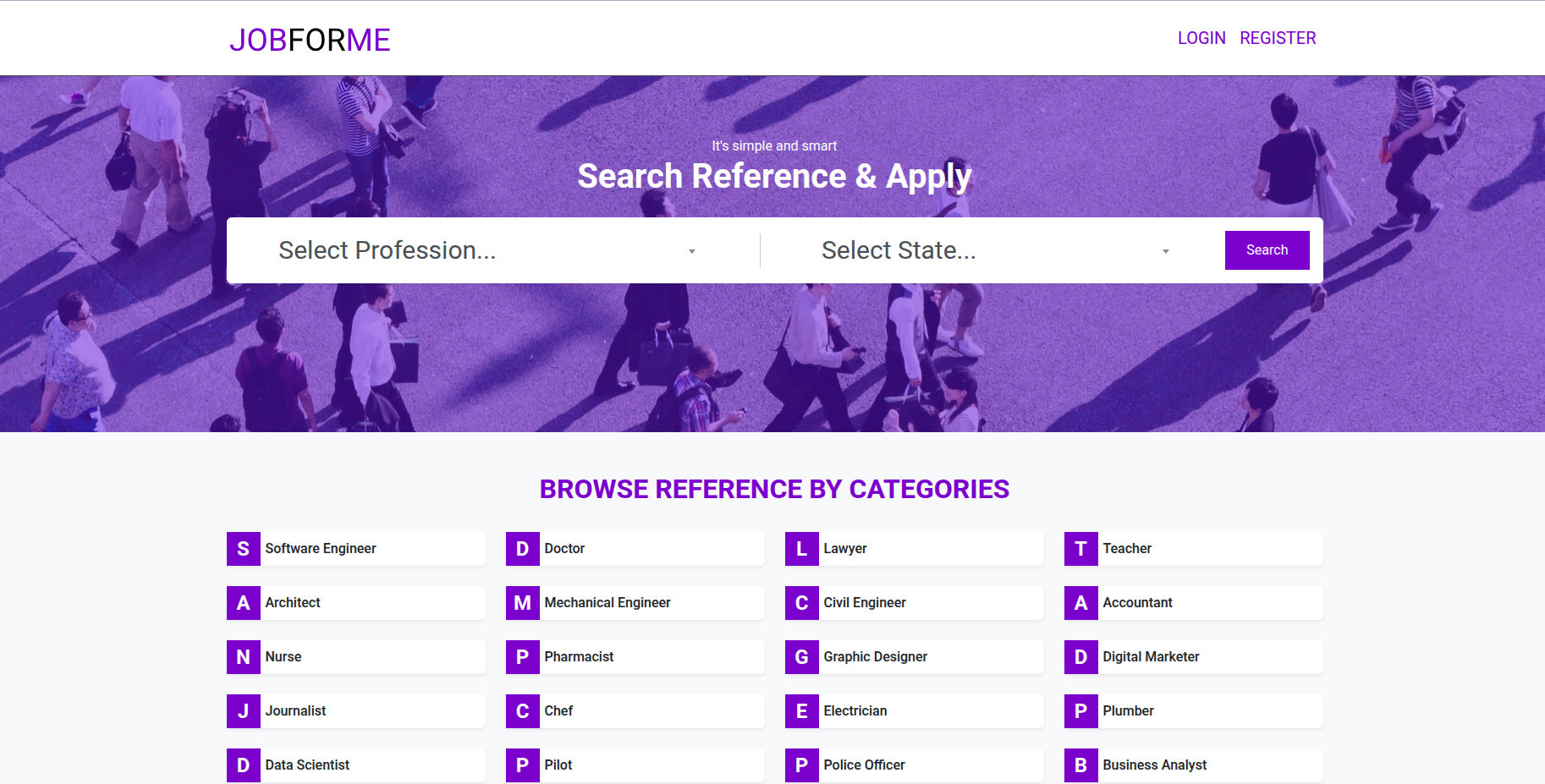Image resolution: width=1545 pixels, height=784 pixels.
Task: Browse the Journalist category text
Action: 295,711
